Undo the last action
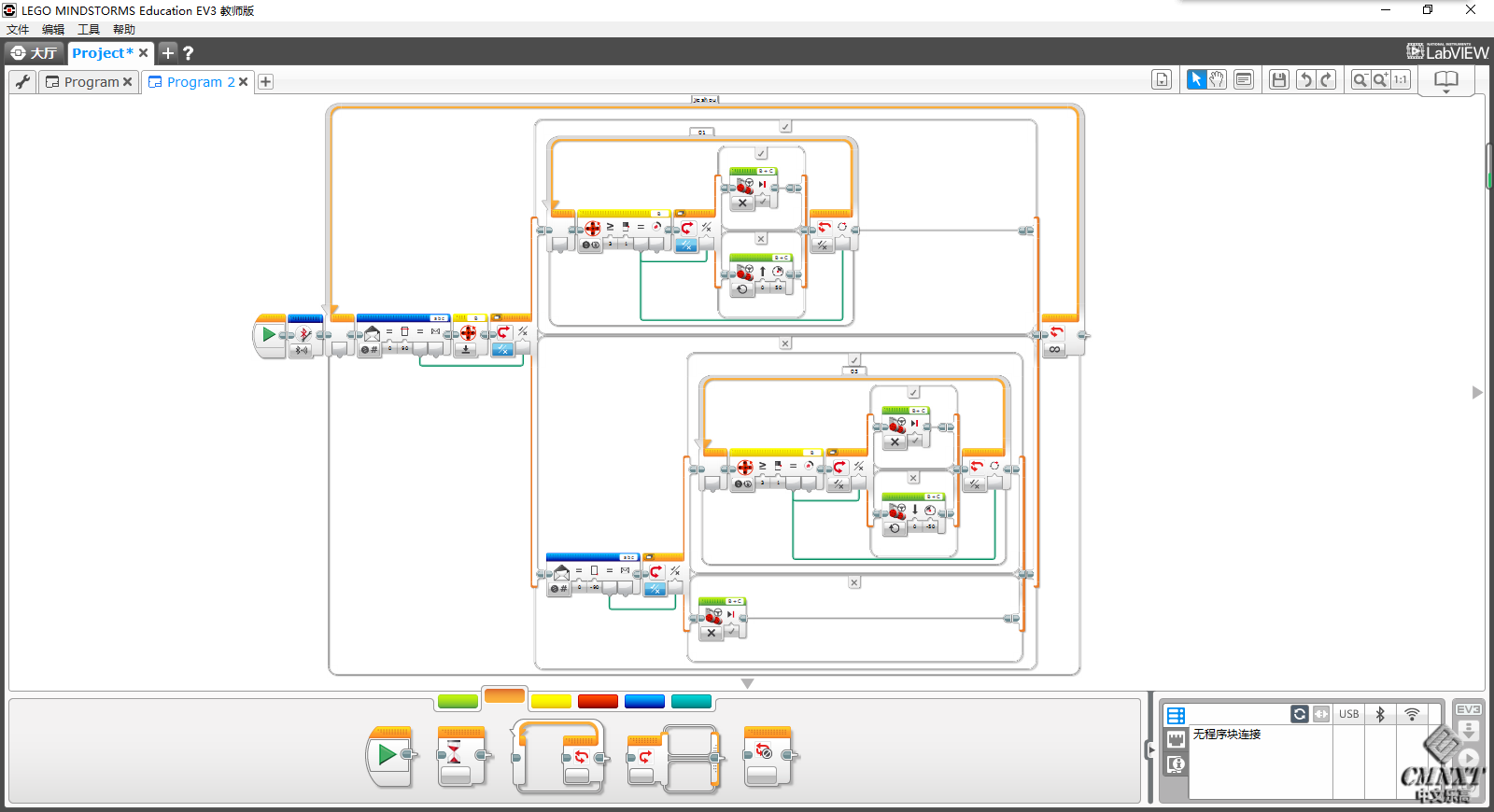Image resolution: width=1494 pixels, height=812 pixels. 1305,80
